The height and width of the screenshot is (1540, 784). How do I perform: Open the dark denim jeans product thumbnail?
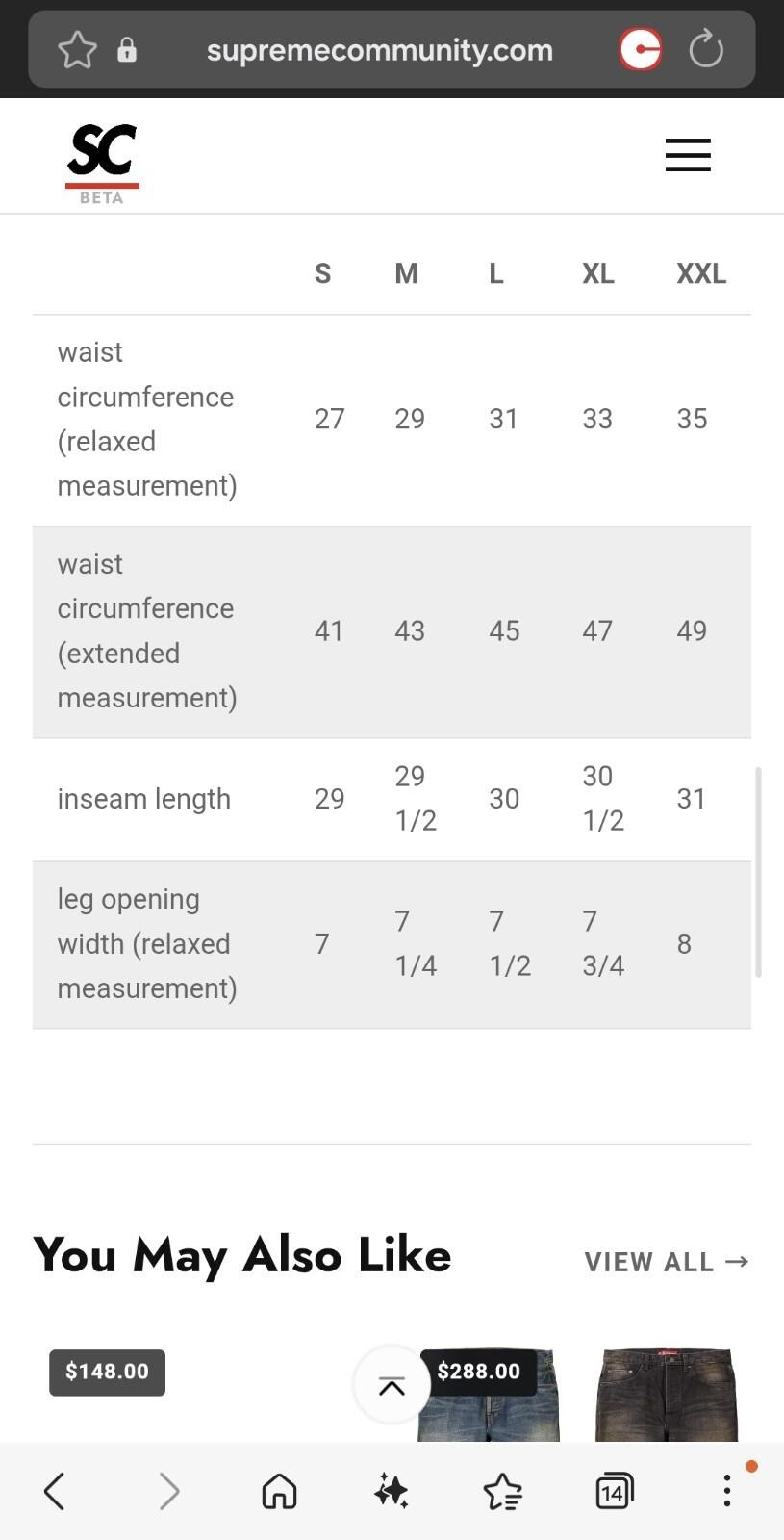point(666,1394)
